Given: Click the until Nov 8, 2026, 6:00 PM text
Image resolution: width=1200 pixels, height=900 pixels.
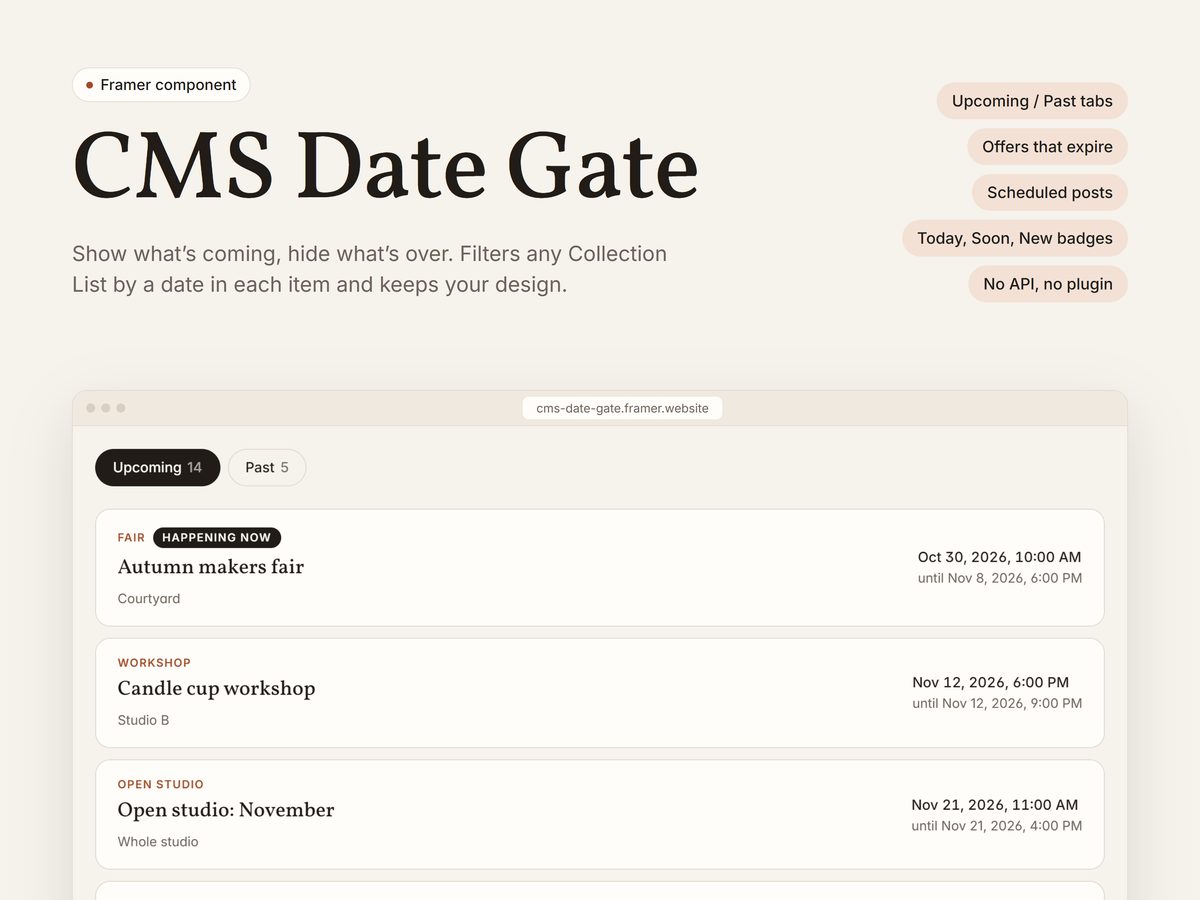Looking at the screenshot, I should coord(1000,578).
